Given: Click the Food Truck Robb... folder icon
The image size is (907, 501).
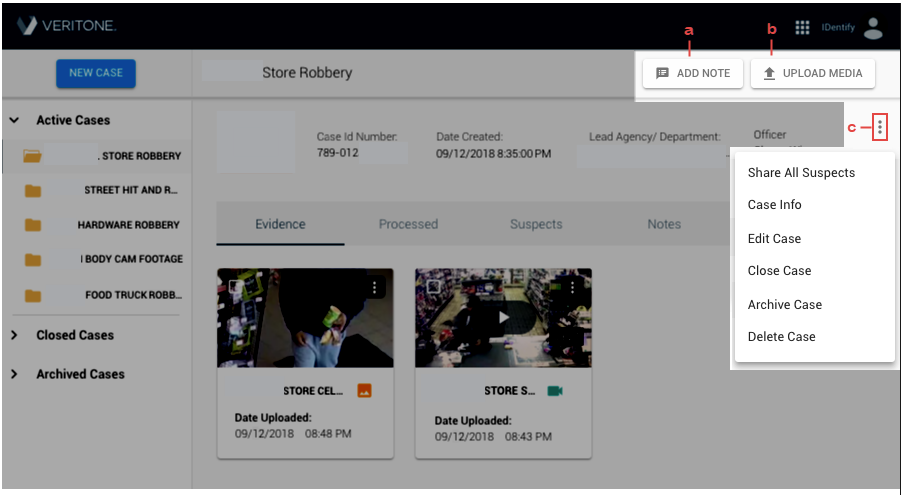Looking at the screenshot, I should tap(33, 296).
